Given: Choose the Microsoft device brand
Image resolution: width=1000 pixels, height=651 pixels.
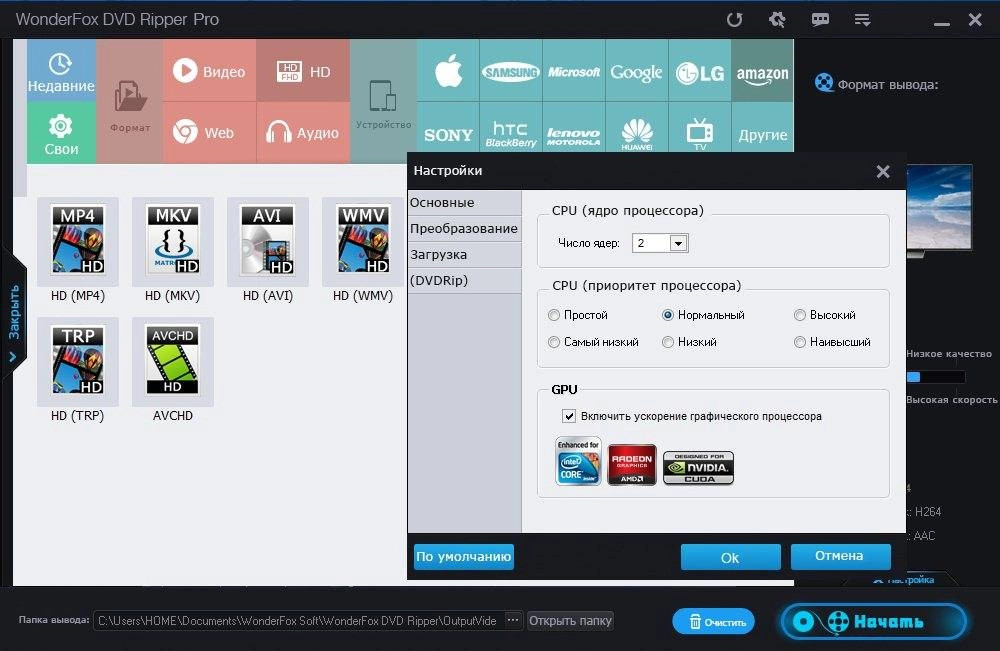Looking at the screenshot, I should click(x=573, y=70).
